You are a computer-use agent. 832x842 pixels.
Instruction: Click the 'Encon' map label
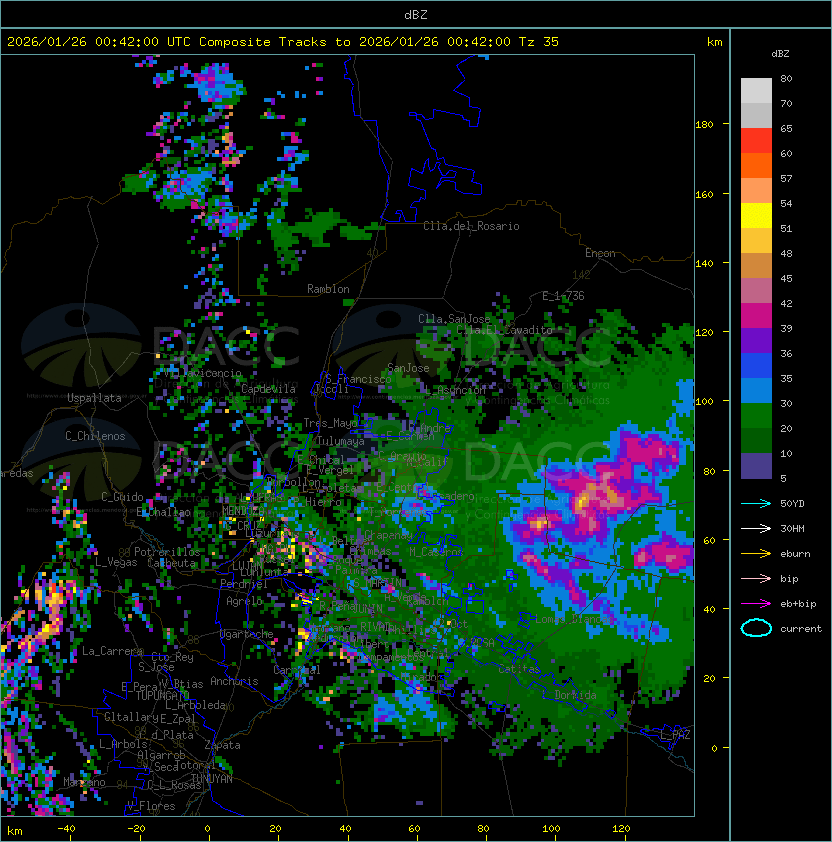[x=600, y=253]
